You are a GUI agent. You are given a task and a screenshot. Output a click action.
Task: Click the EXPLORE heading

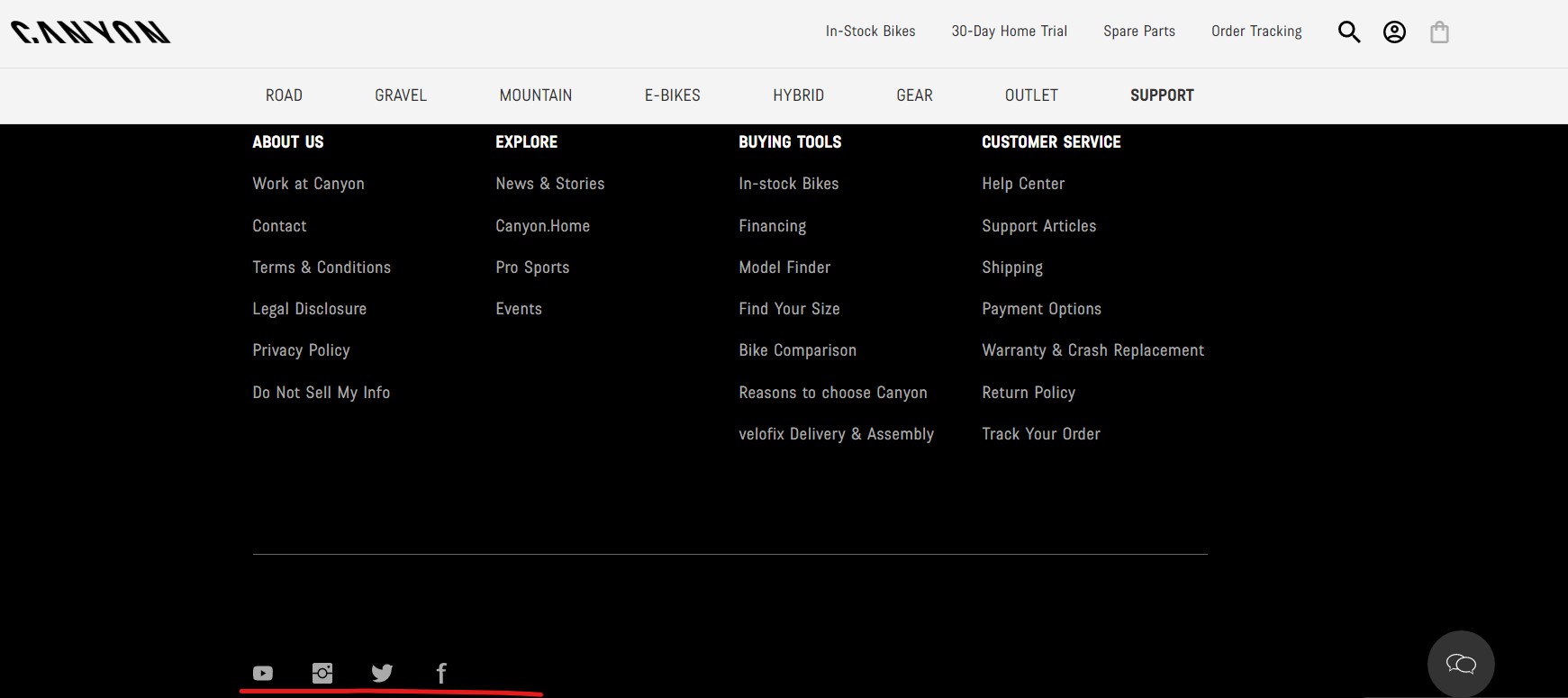527,142
